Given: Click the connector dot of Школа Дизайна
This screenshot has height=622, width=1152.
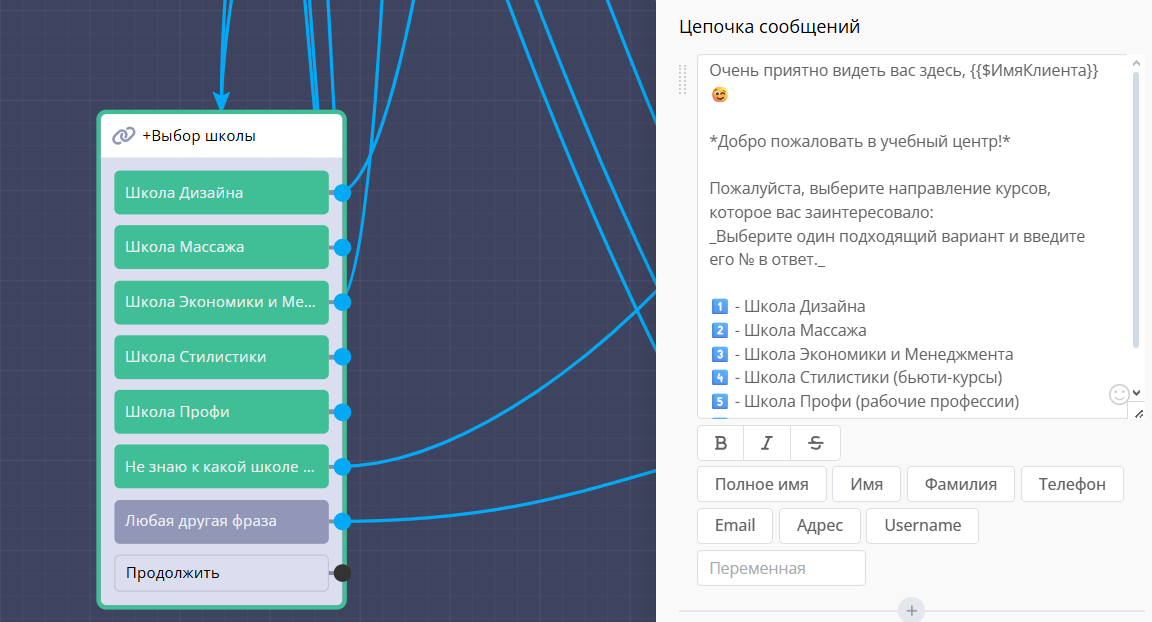Looking at the screenshot, I should coord(342,193).
